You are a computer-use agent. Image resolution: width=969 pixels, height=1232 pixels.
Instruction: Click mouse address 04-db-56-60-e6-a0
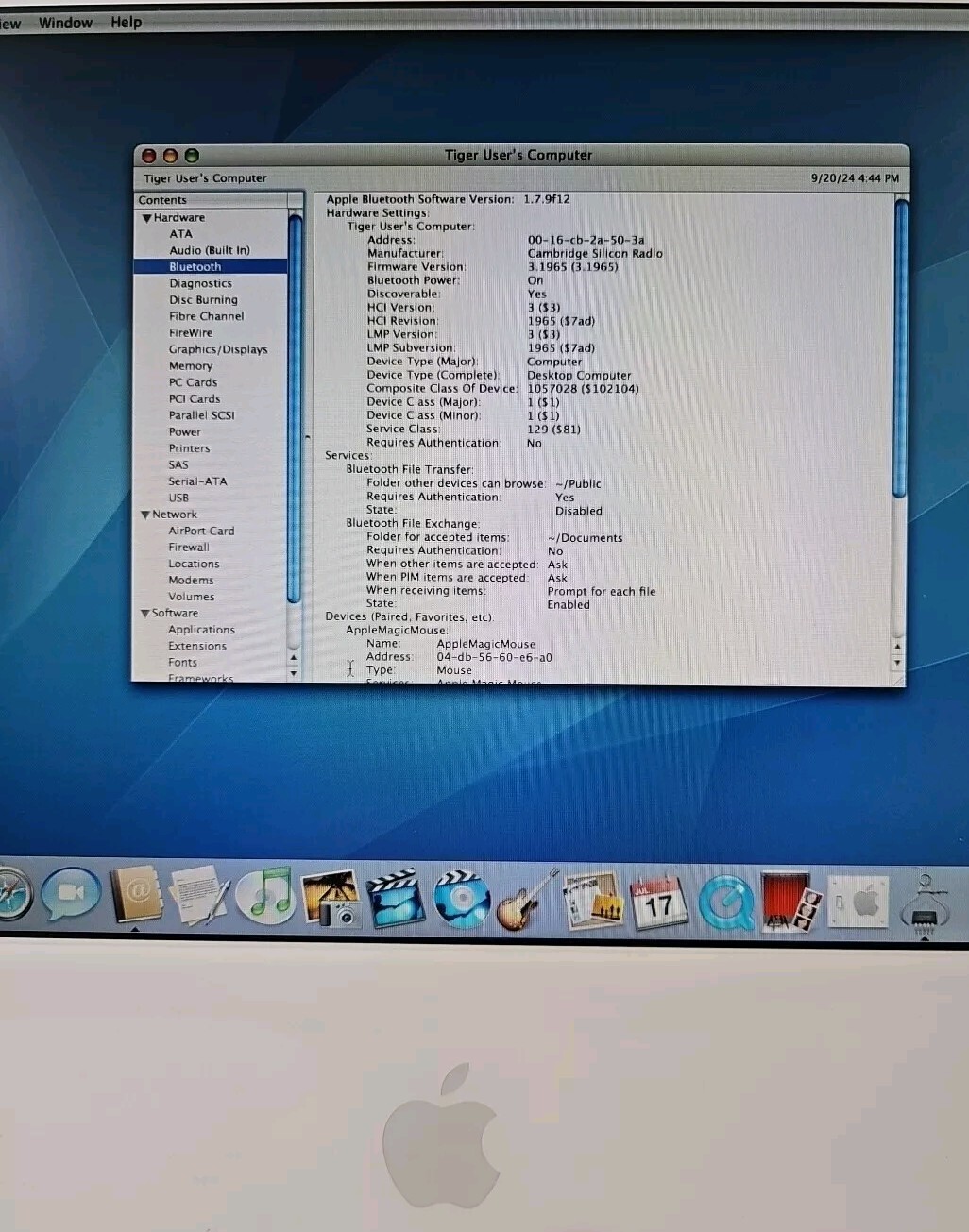coord(494,658)
